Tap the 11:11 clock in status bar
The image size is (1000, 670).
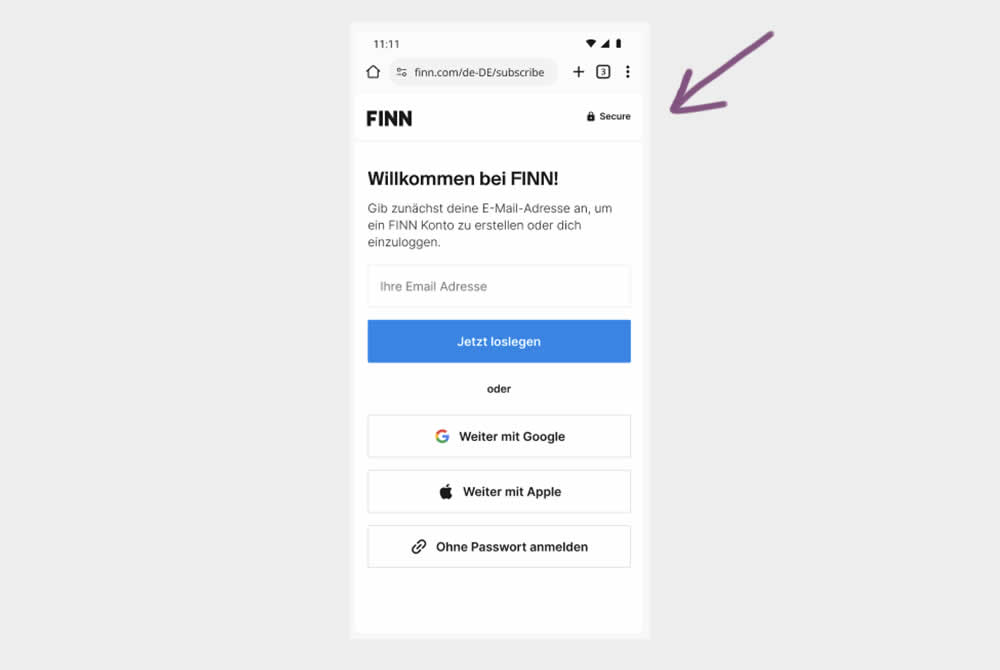point(386,44)
